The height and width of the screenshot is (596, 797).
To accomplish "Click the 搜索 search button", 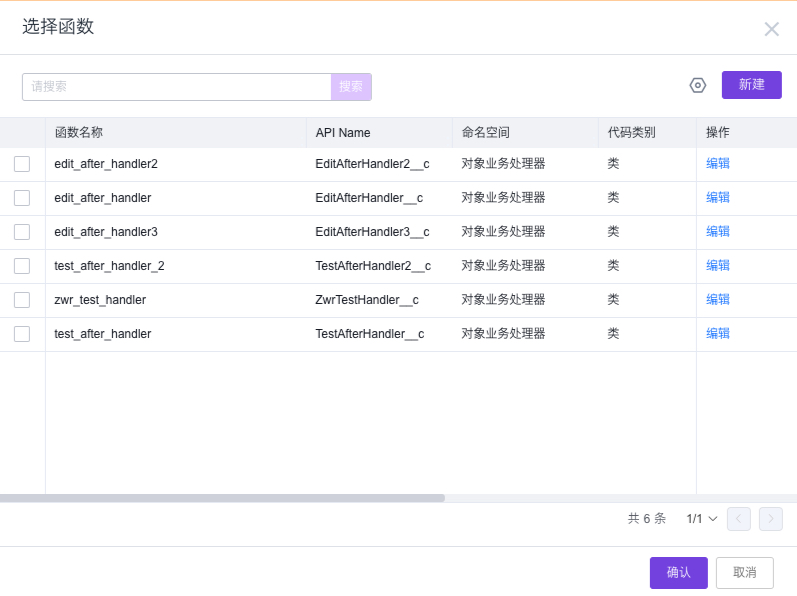I will tap(351, 87).
